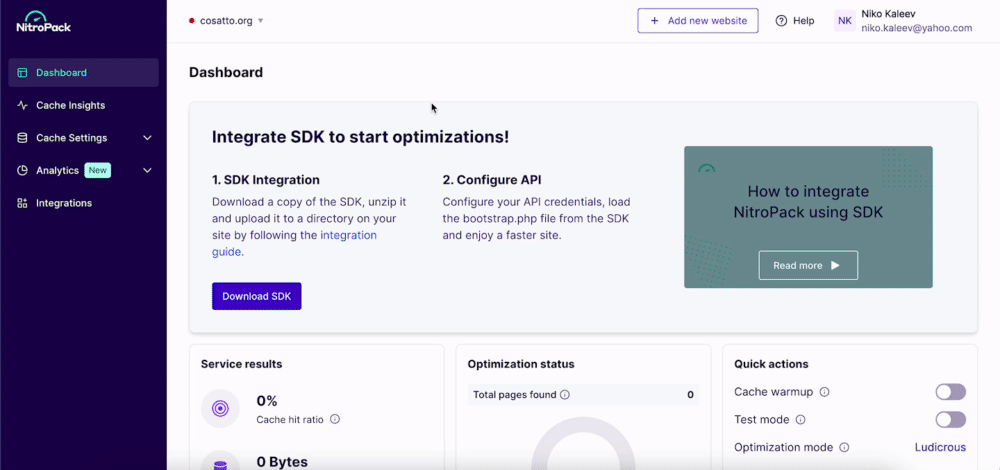1000x470 pixels.
Task: Click the Cache hit ratio info icon
Action: pos(335,420)
